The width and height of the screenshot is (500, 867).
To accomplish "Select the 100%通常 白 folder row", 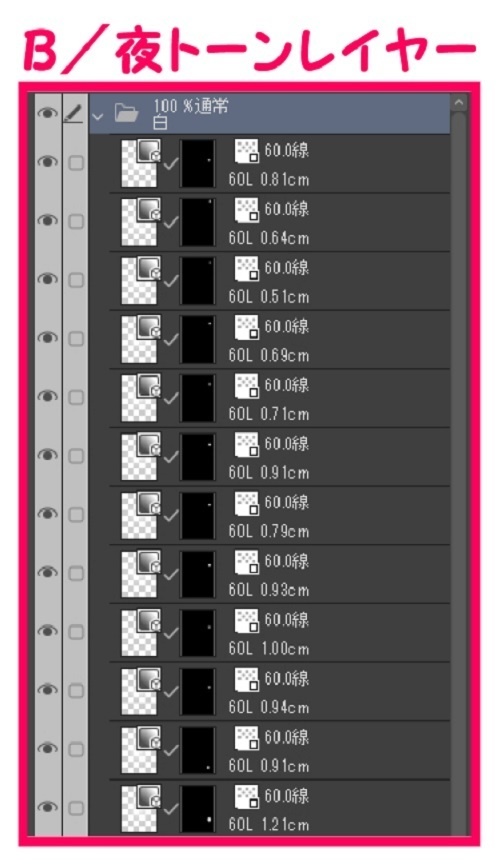I will [270, 113].
